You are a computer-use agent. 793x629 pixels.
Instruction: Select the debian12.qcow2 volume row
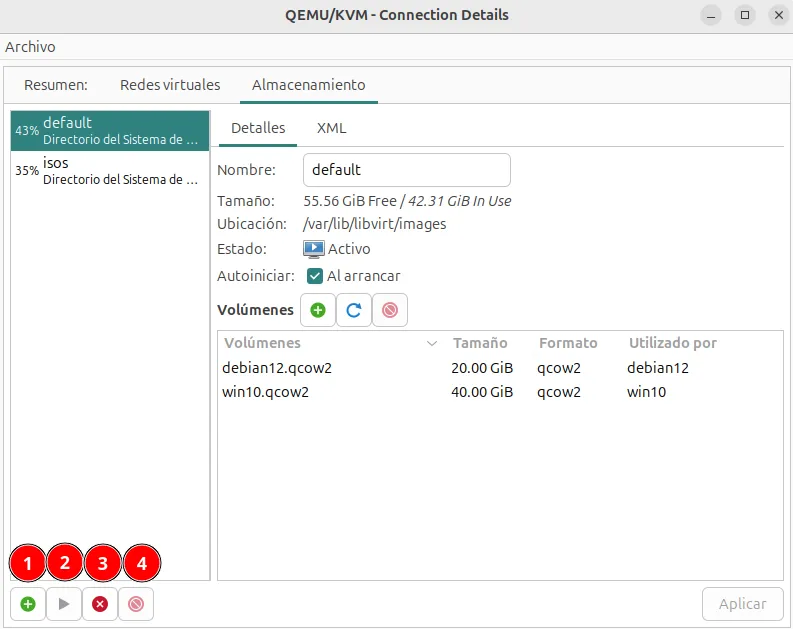(277, 368)
